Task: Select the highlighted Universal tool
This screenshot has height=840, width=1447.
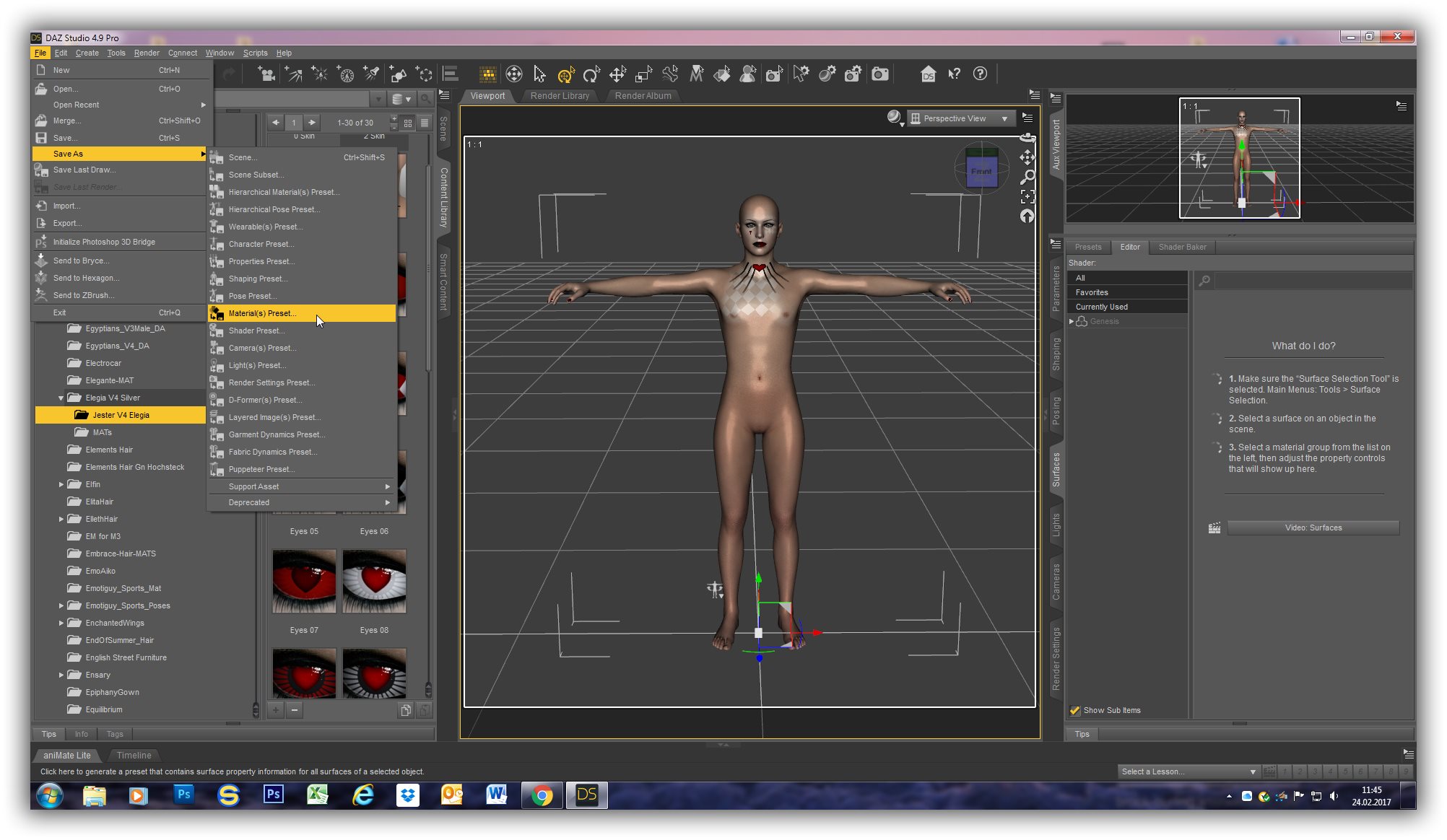Action: [x=565, y=74]
